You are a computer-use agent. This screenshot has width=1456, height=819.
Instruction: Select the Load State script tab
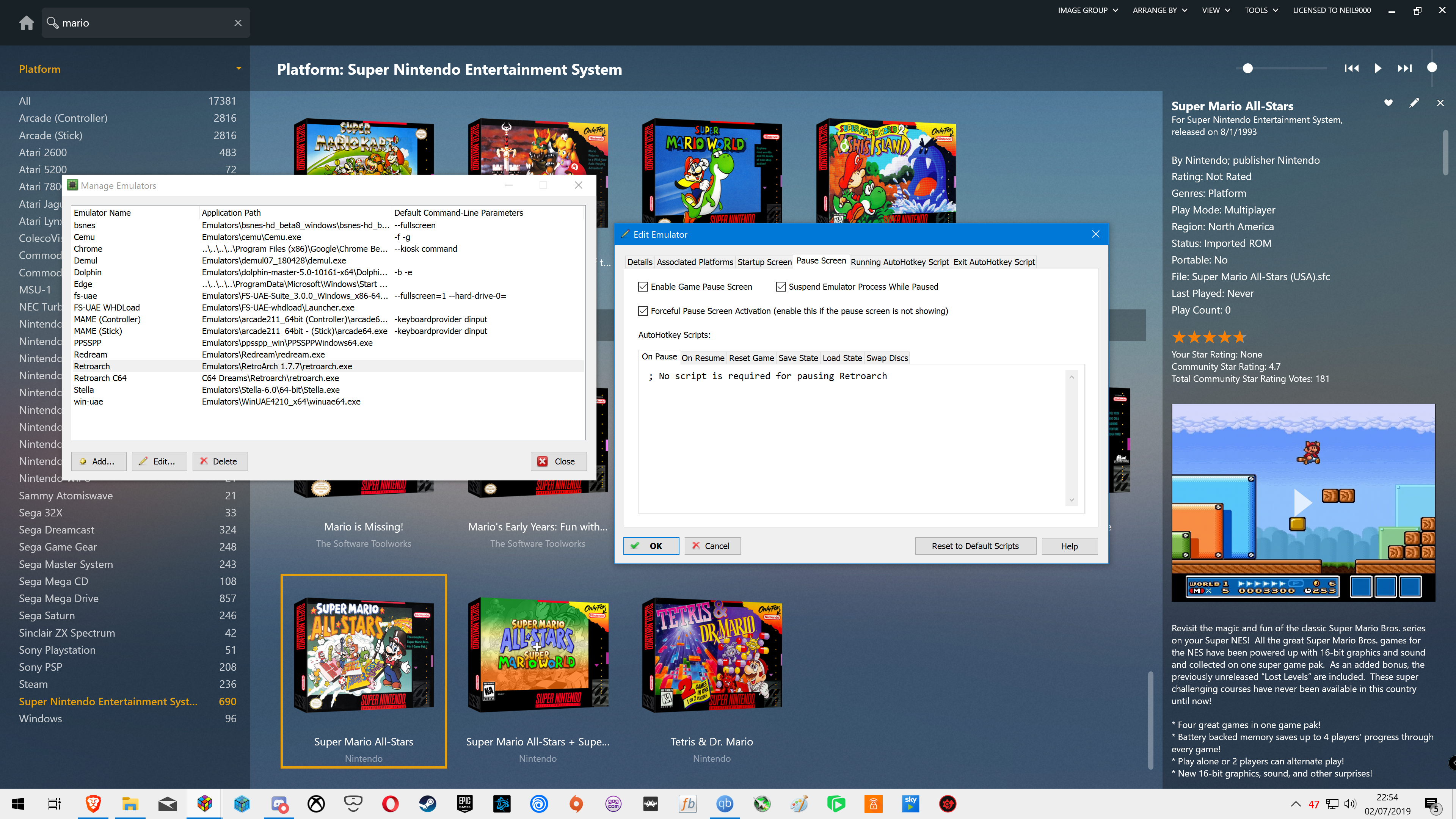point(842,358)
